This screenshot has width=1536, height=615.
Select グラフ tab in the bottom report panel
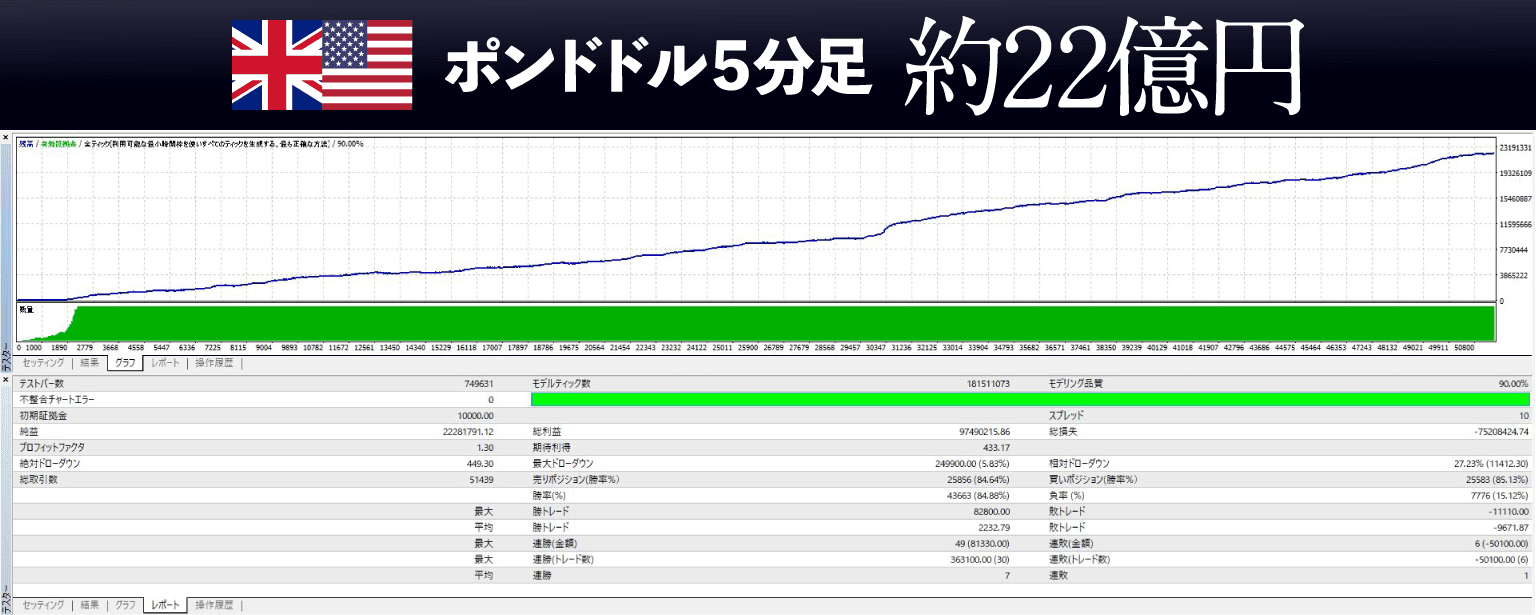(x=125, y=605)
